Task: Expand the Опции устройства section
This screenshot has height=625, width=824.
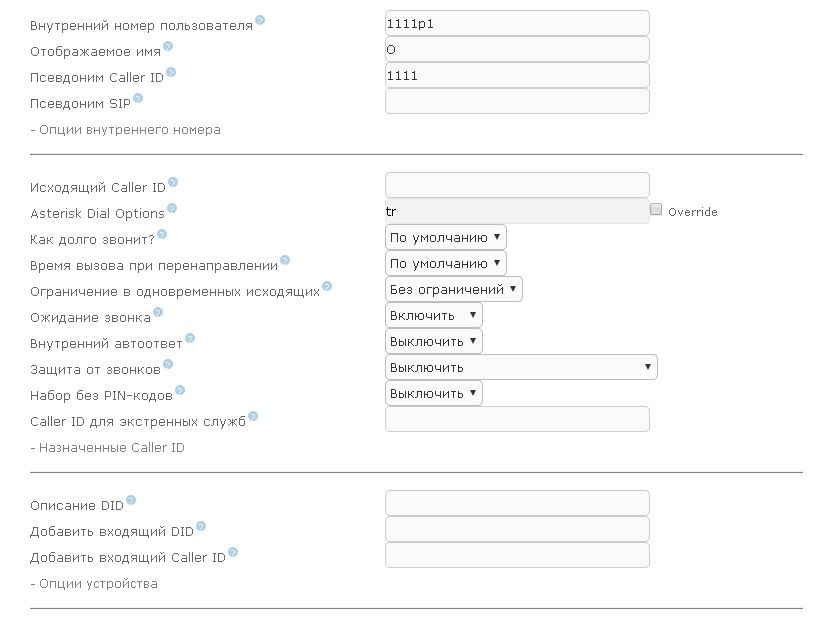Action: [94, 584]
